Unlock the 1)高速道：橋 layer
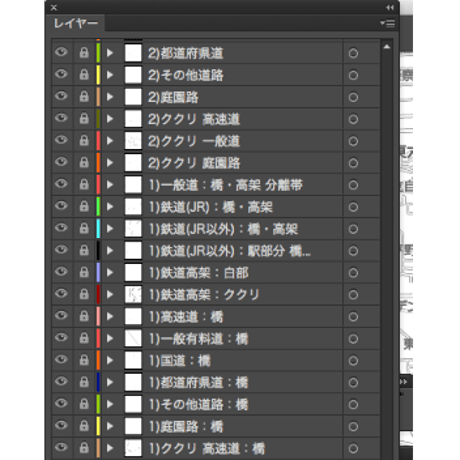This screenshot has width=460, height=460. tap(84, 316)
